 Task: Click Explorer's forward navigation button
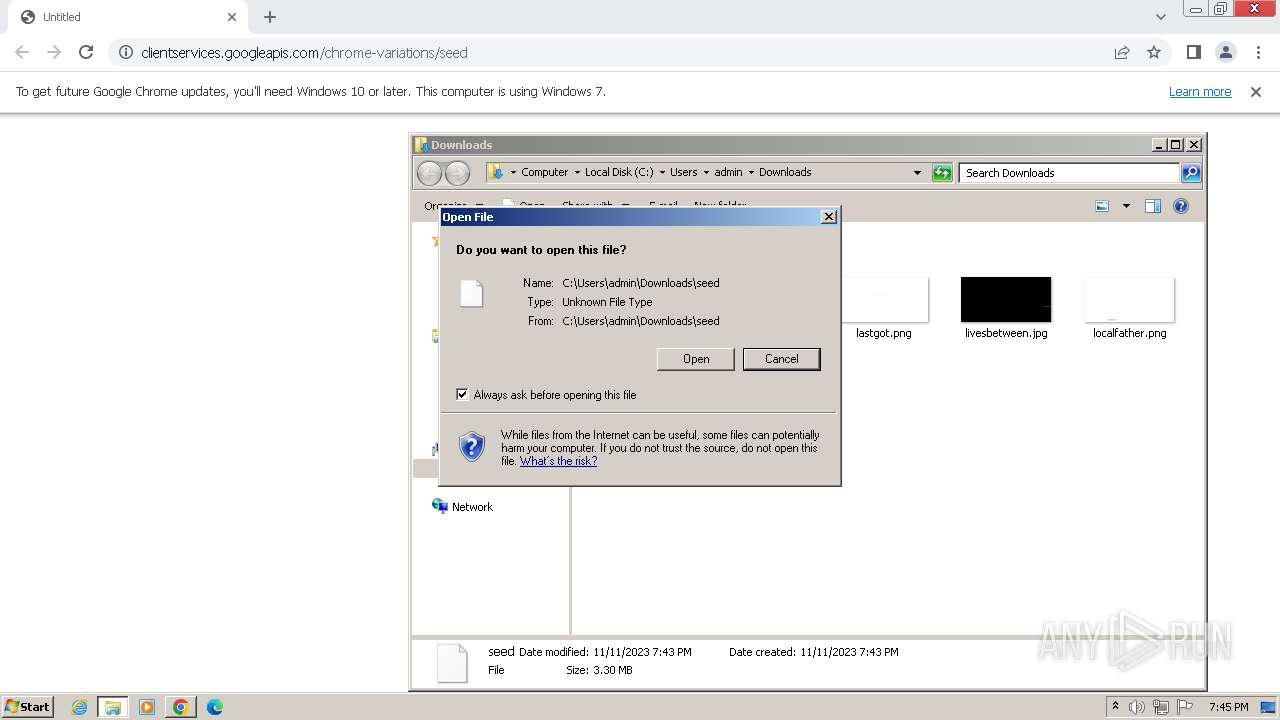(457, 173)
